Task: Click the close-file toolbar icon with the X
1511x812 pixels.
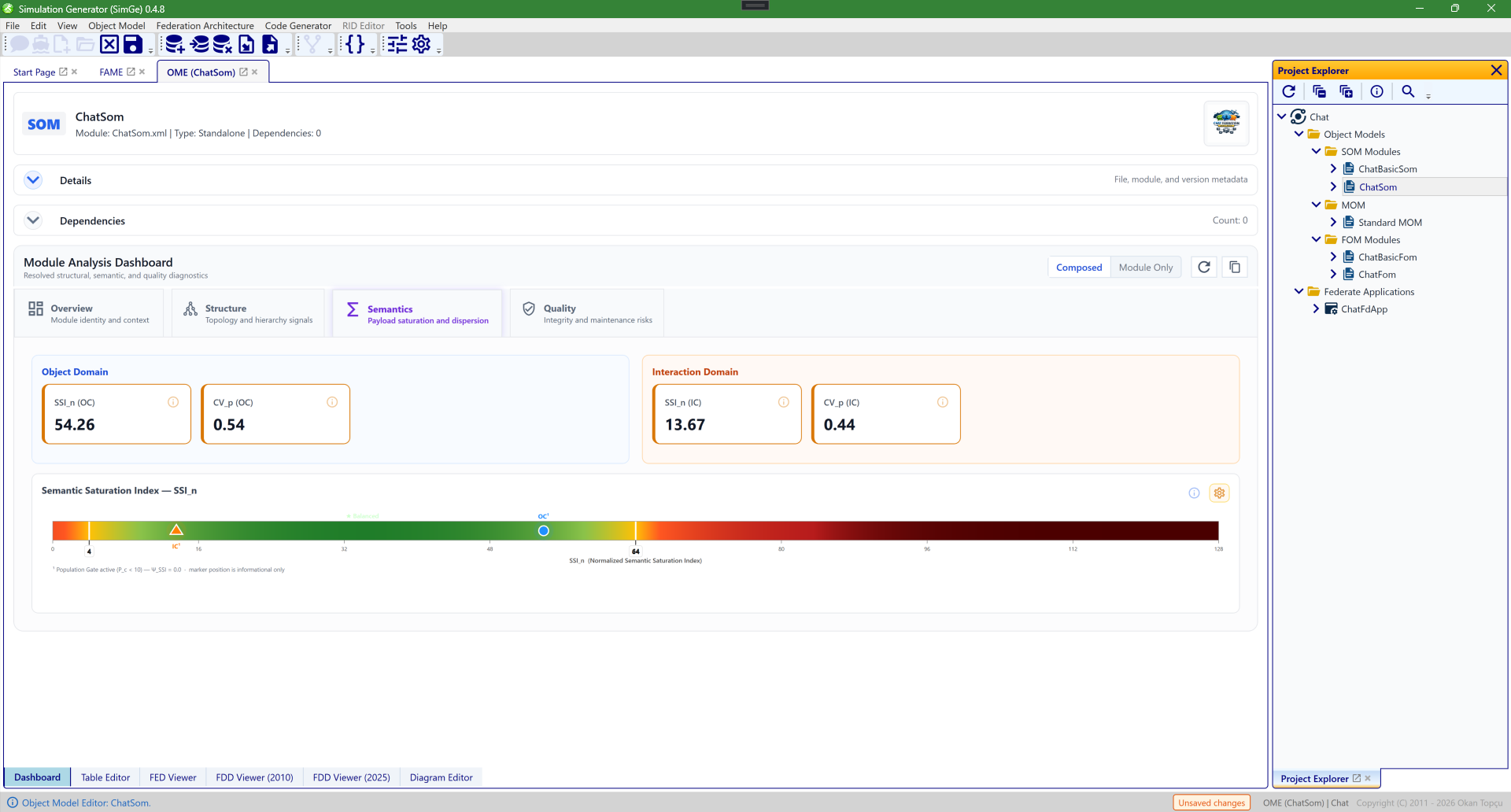Action: pyautogui.click(x=109, y=44)
